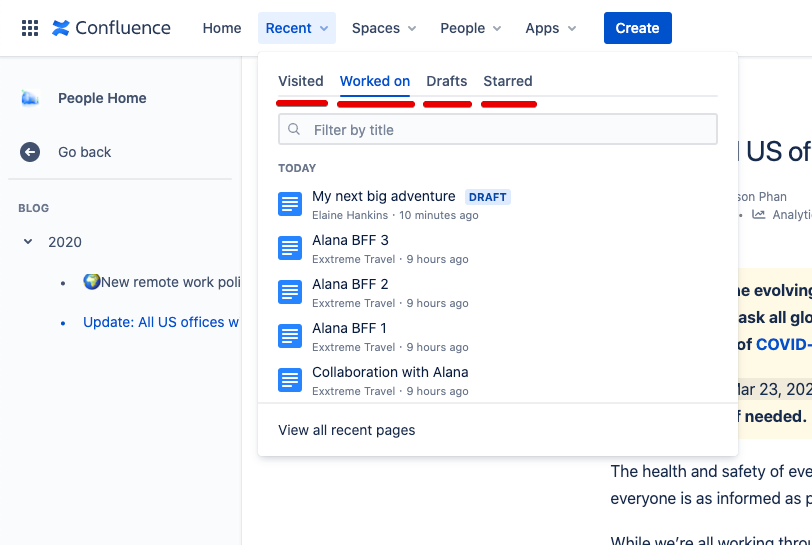
Task: Click the DRAFT badge
Action: [487, 197]
